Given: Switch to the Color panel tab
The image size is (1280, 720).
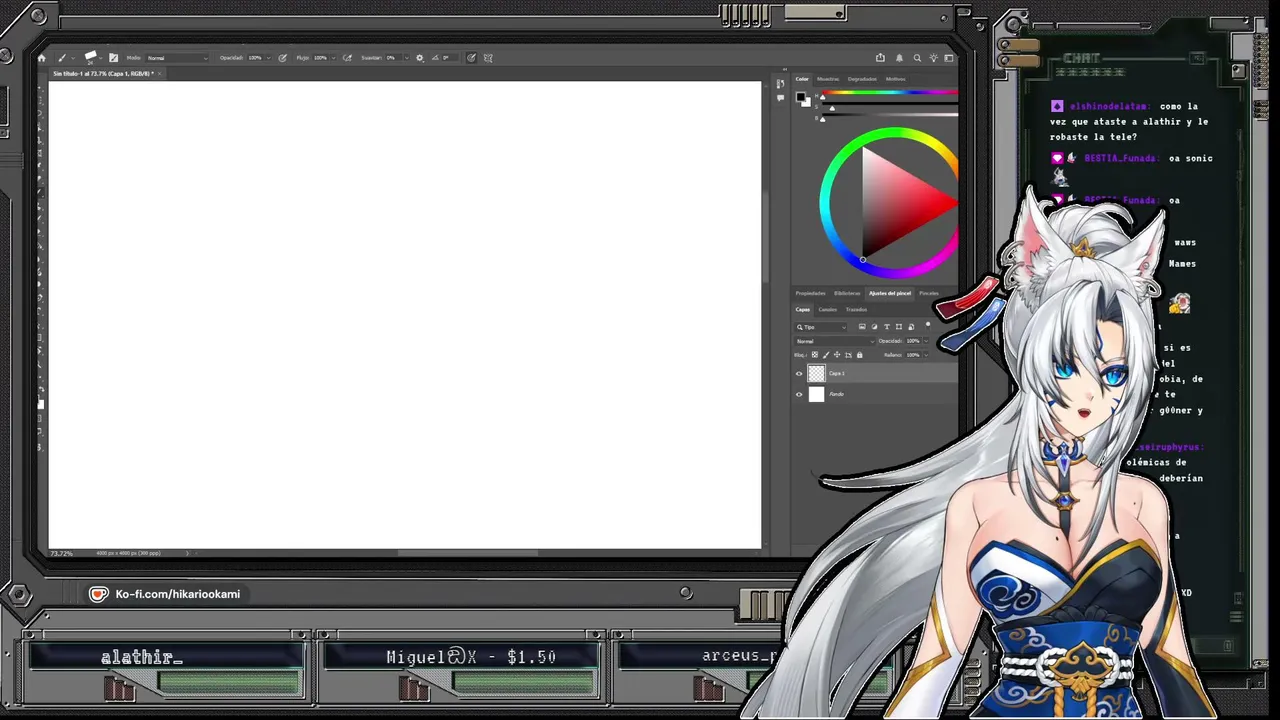Looking at the screenshot, I should (x=802, y=79).
